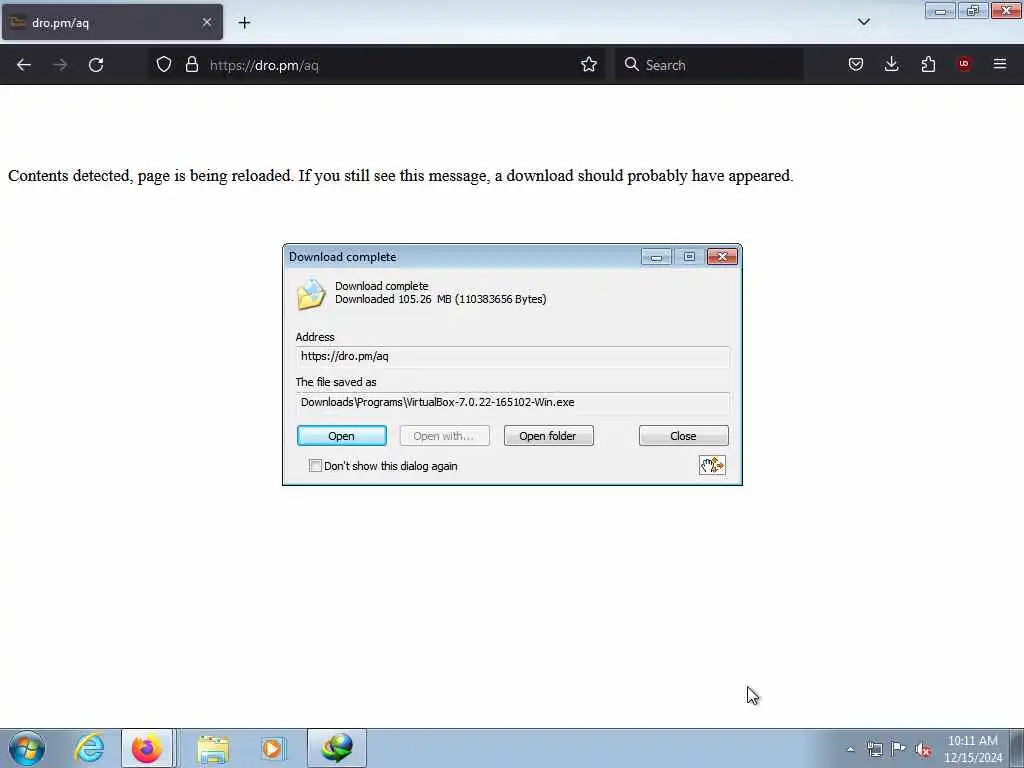Open the tracking protection shield icon
This screenshot has width=1024, height=768.
tap(164, 64)
